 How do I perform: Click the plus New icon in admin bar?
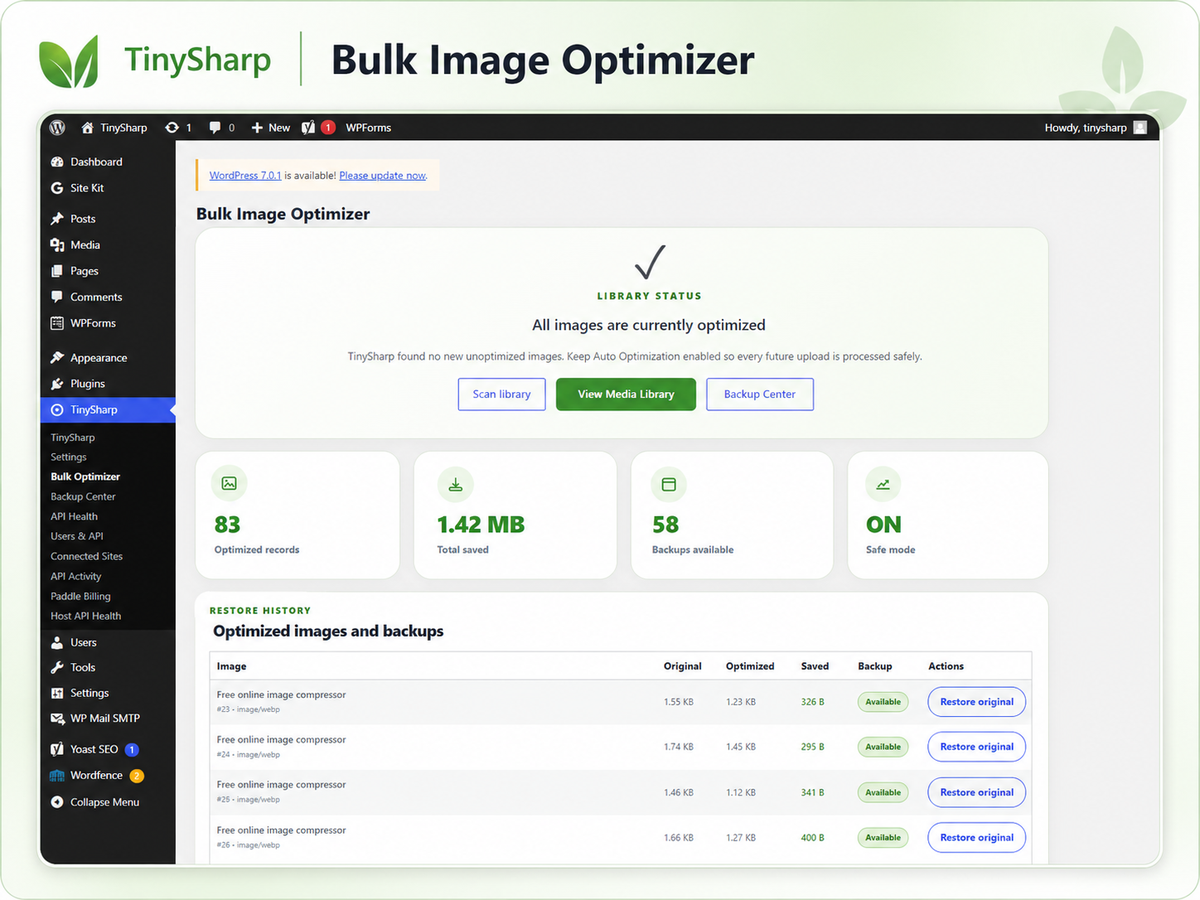[257, 127]
